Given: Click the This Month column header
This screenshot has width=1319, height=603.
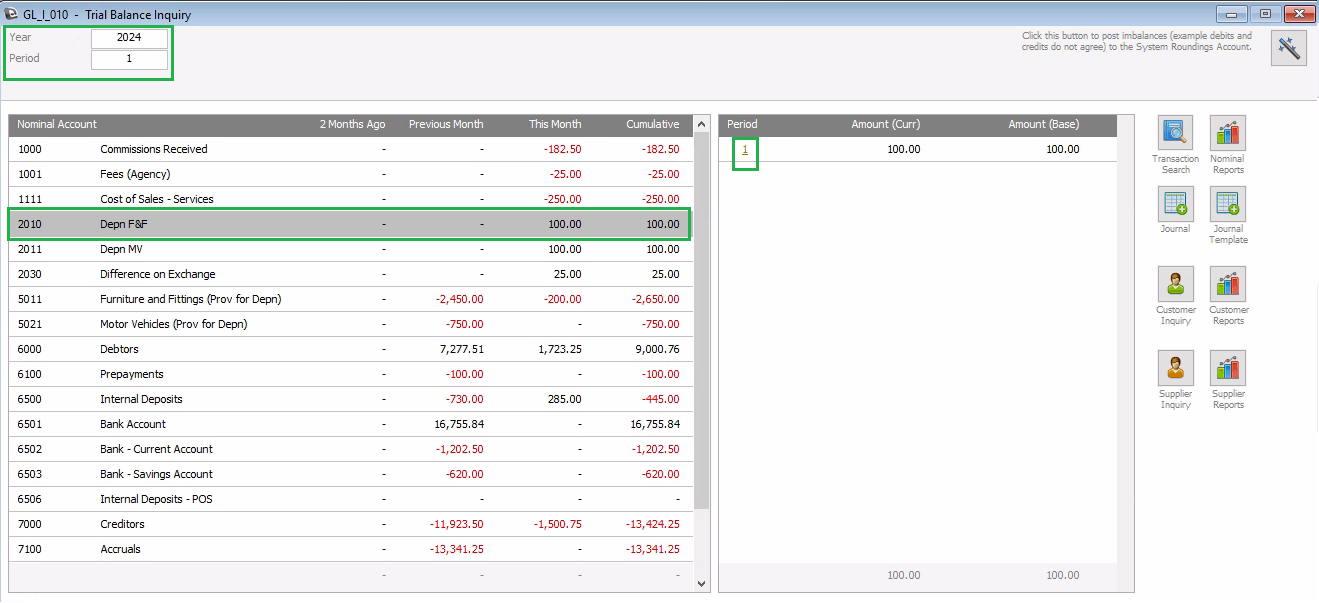Looking at the screenshot, I should 555,124.
